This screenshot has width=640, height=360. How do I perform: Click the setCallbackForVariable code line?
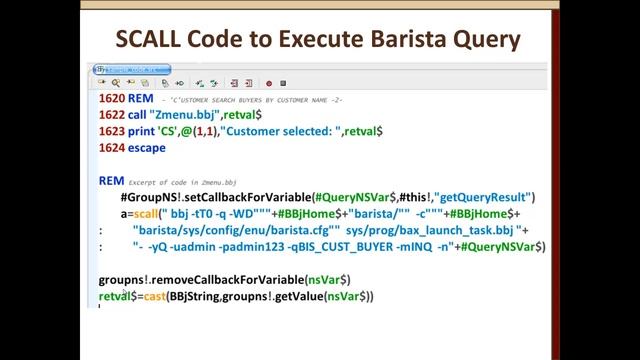[328, 198]
